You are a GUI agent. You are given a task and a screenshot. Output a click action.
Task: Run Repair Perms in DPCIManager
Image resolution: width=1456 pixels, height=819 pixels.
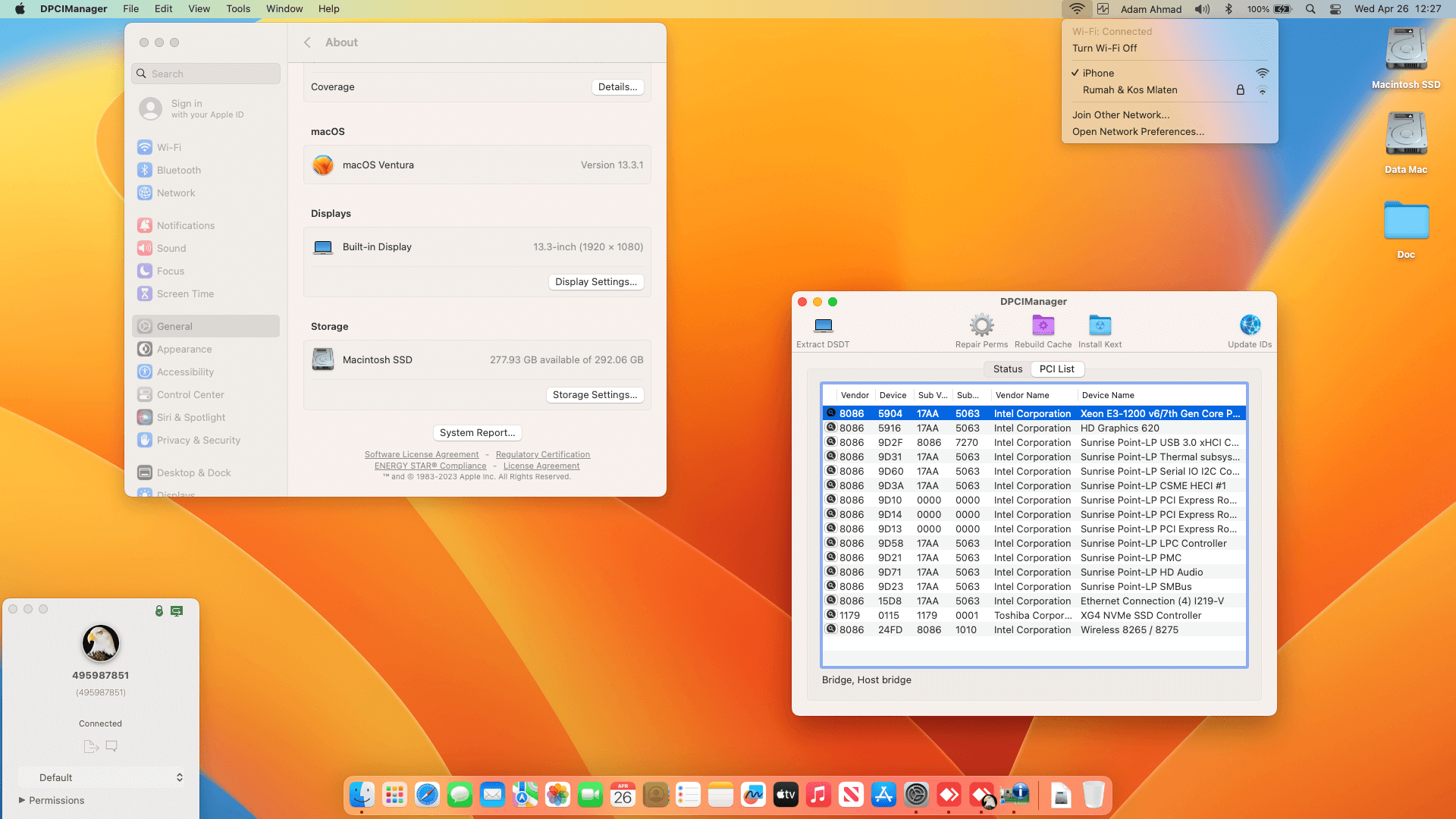pos(981,326)
